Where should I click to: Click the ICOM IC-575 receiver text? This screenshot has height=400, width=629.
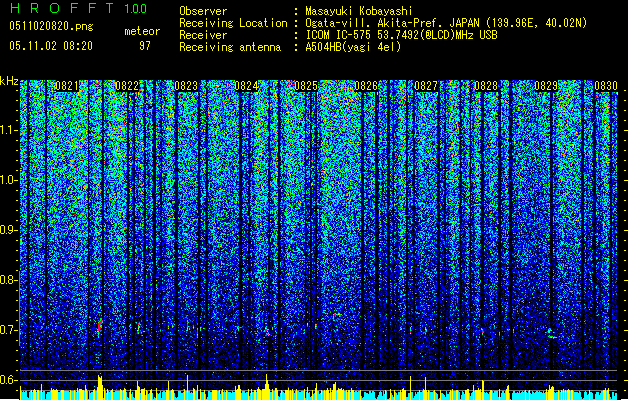tap(401, 35)
